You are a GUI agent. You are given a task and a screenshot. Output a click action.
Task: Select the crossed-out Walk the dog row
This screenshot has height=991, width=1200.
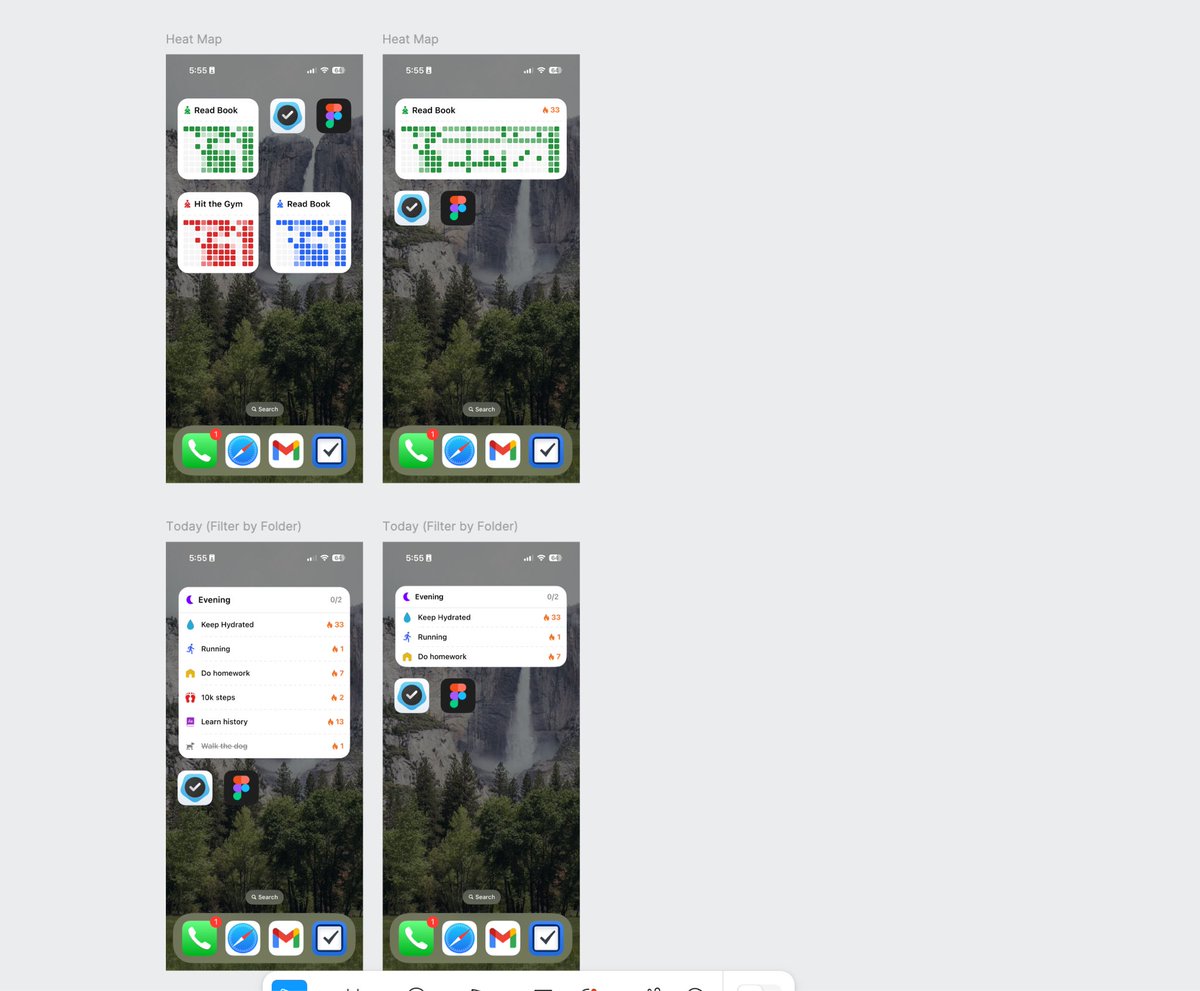[265, 746]
